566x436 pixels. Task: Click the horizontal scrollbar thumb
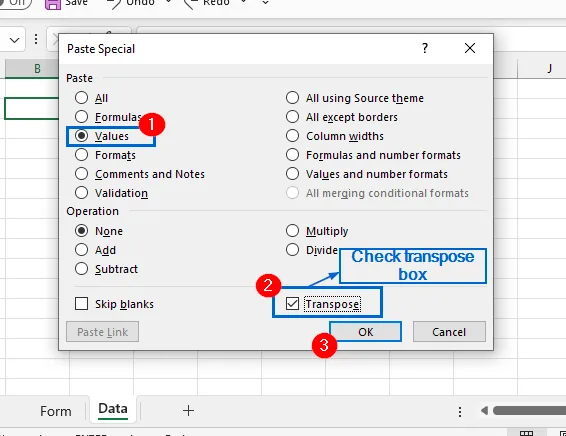[x=529, y=411]
